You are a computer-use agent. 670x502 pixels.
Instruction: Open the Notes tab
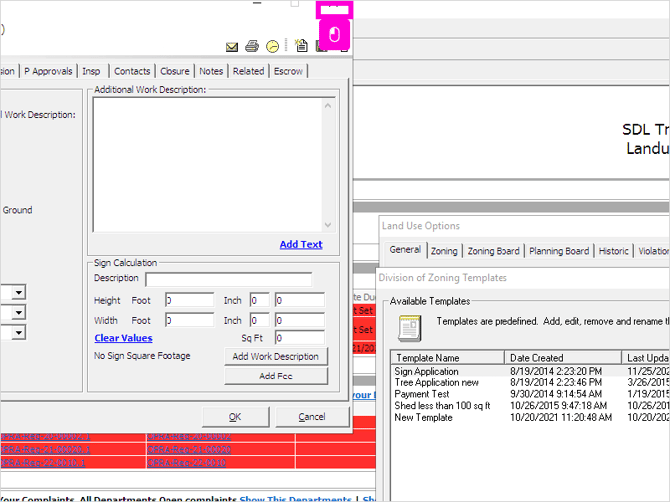(211, 71)
